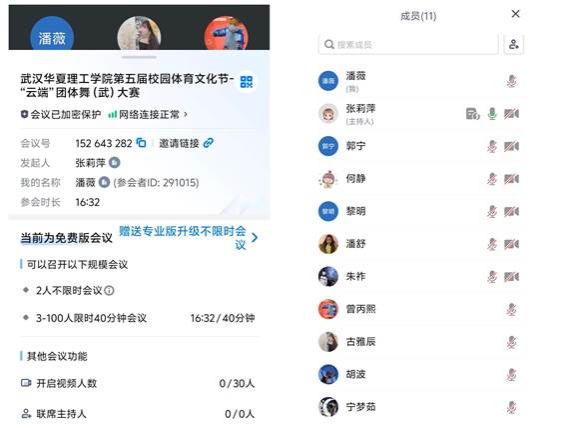Screen dimensions: 570x428
Task: Click the invite member icon beside search
Action: [x=514, y=44]
